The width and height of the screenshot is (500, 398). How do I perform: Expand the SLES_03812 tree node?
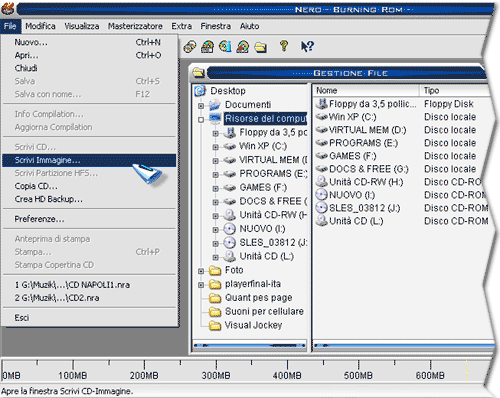216,243
